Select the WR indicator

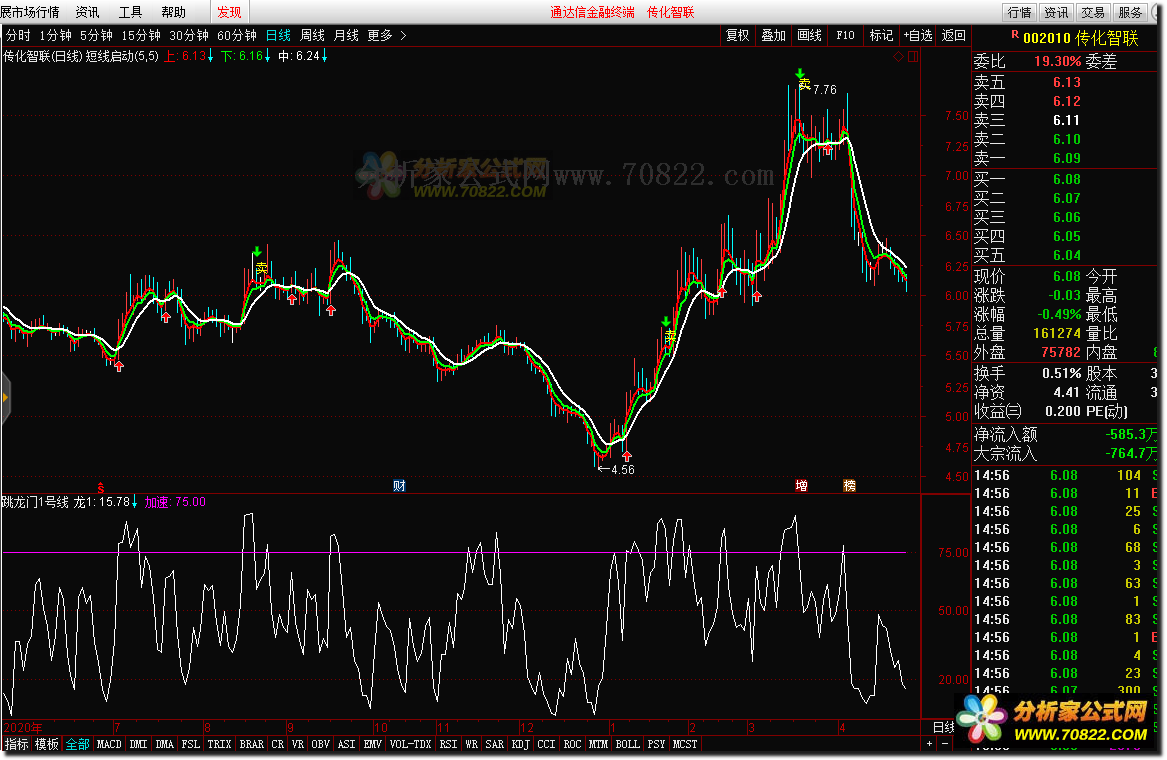tap(472, 744)
